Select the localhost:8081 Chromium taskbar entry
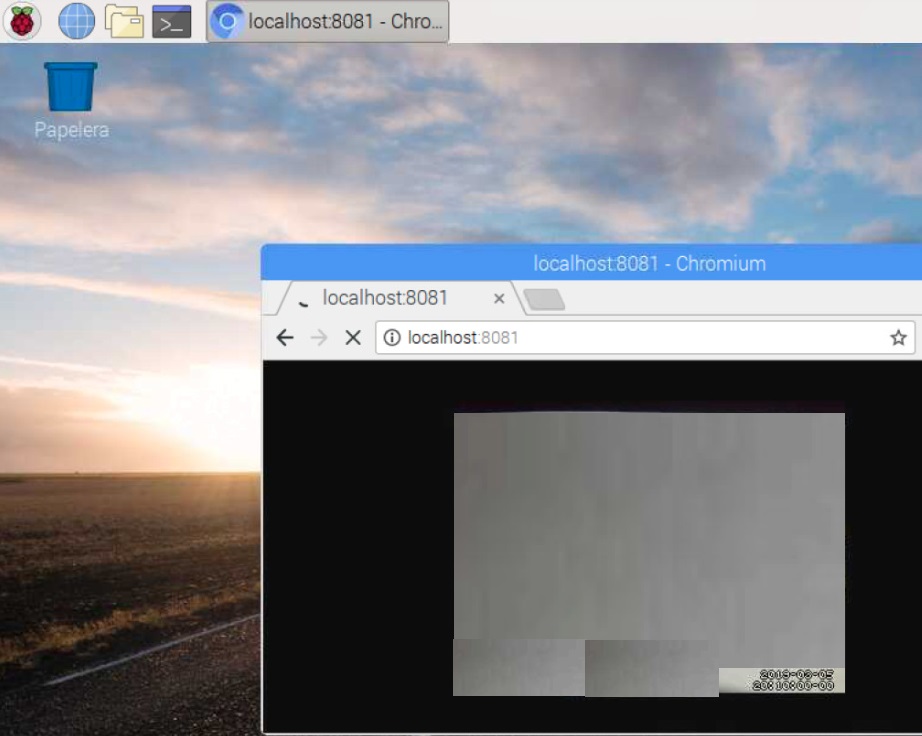The width and height of the screenshot is (922, 736). pos(328,21)
